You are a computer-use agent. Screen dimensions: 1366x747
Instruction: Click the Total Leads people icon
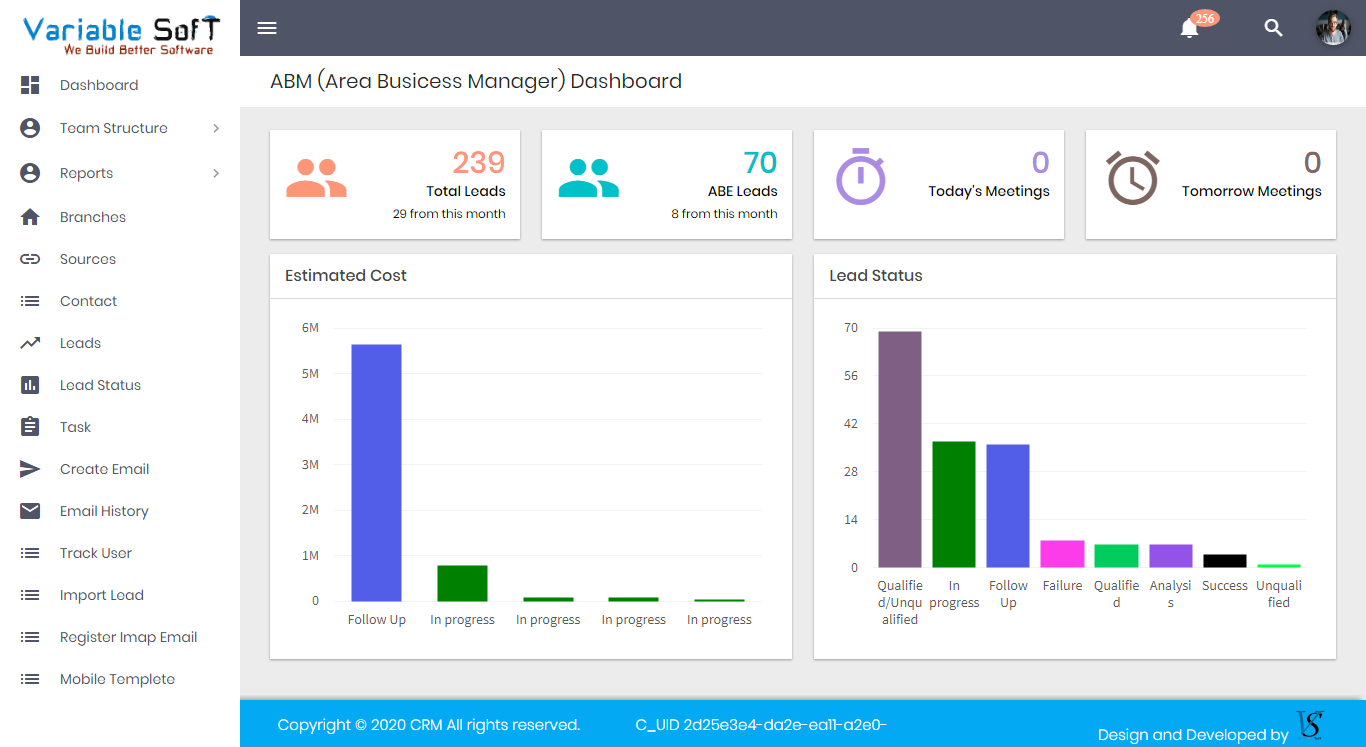(316, 178)
